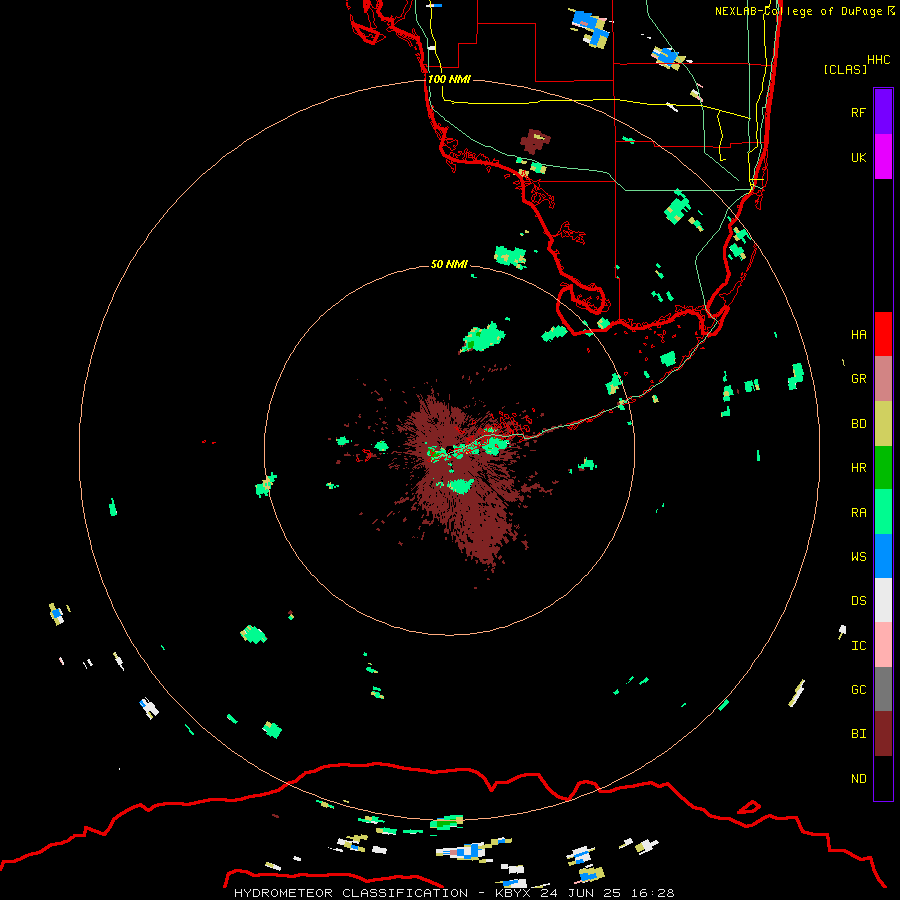Click the 16:28 timestamp
The width and height of the screenshot is (900, 900).
[x=651, y=893]
